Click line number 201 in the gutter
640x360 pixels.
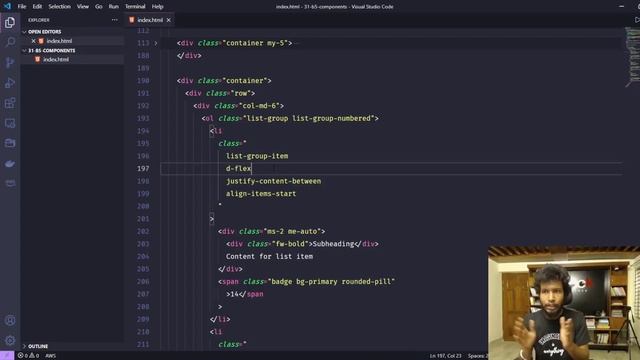[x=143, y=219]
